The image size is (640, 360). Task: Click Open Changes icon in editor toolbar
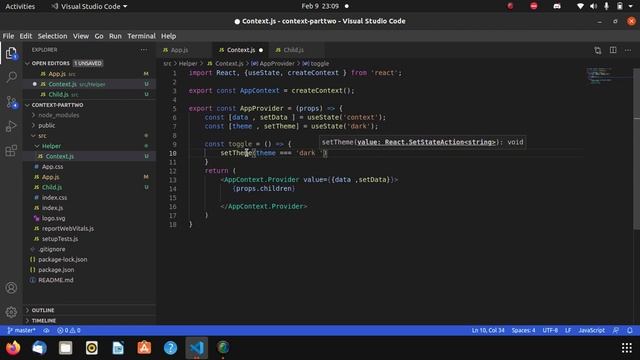click(598, 50)
